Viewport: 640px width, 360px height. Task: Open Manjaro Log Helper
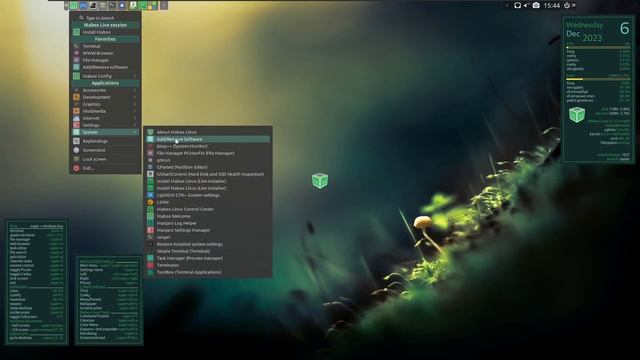(x=208, y=223)
